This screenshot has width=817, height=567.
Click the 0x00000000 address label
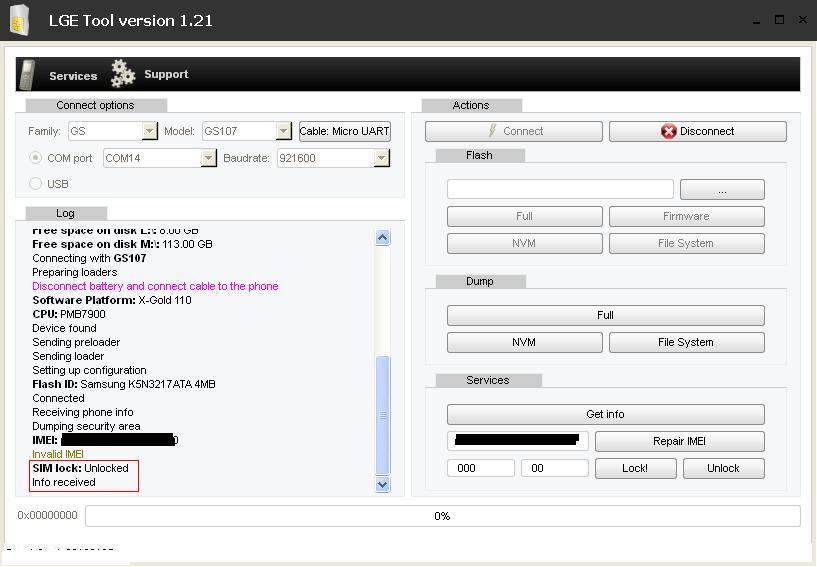47,515
